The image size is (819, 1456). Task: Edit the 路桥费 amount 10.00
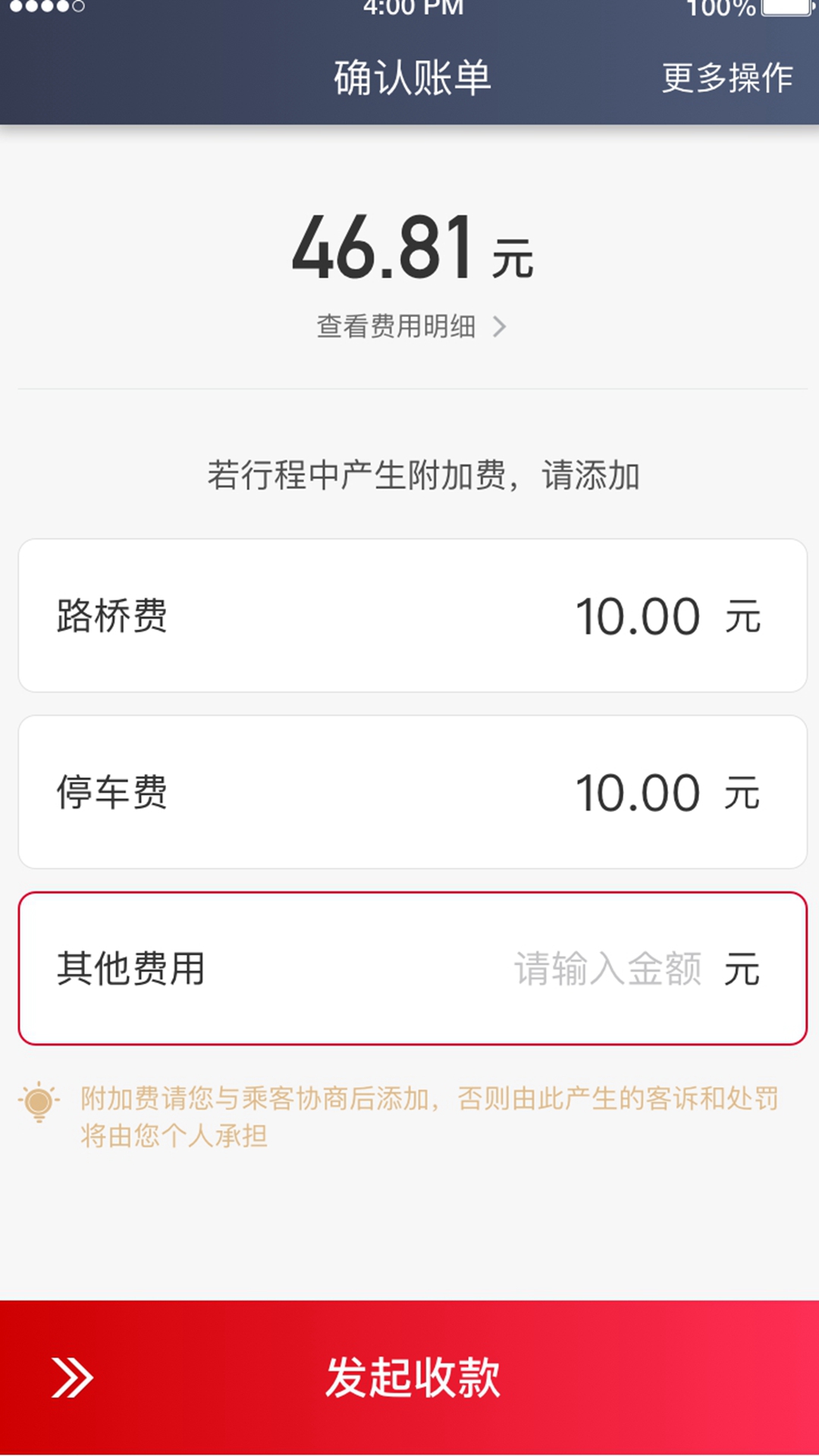(638, 617)
